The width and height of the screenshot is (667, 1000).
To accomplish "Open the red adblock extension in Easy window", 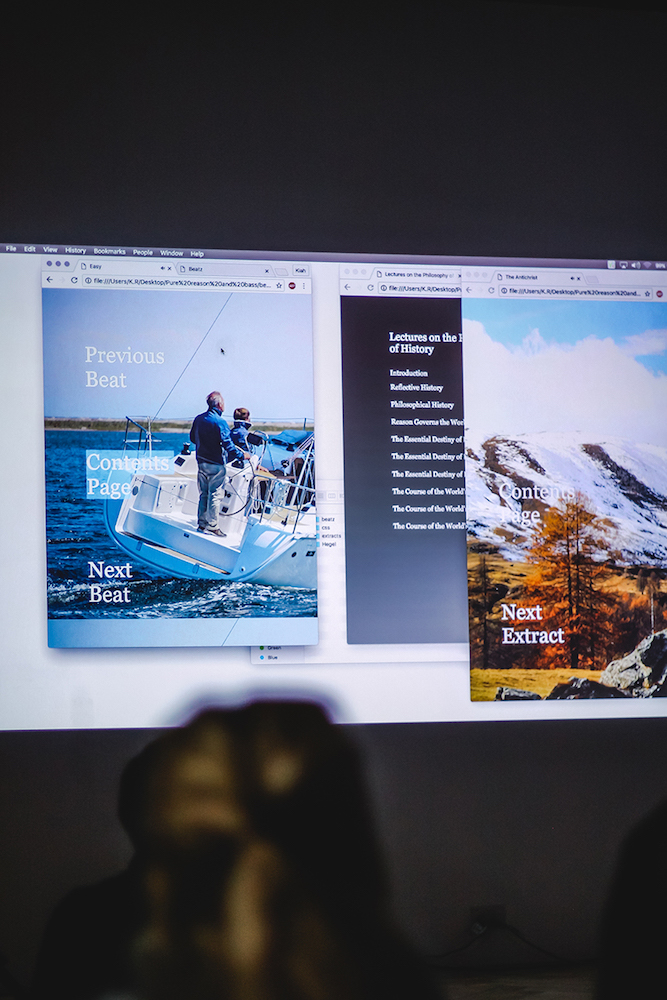I will 292,285.
